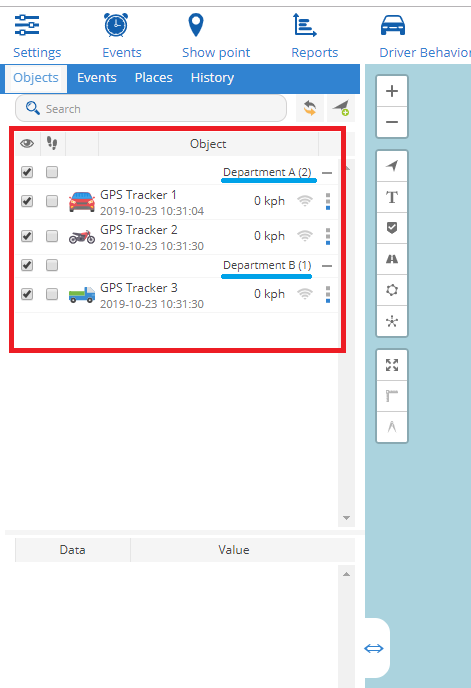The height and width of the screenshot is (688, 471).
Task: Zoom in on the map
Action: pyautogui.click(x=392, y=91)
